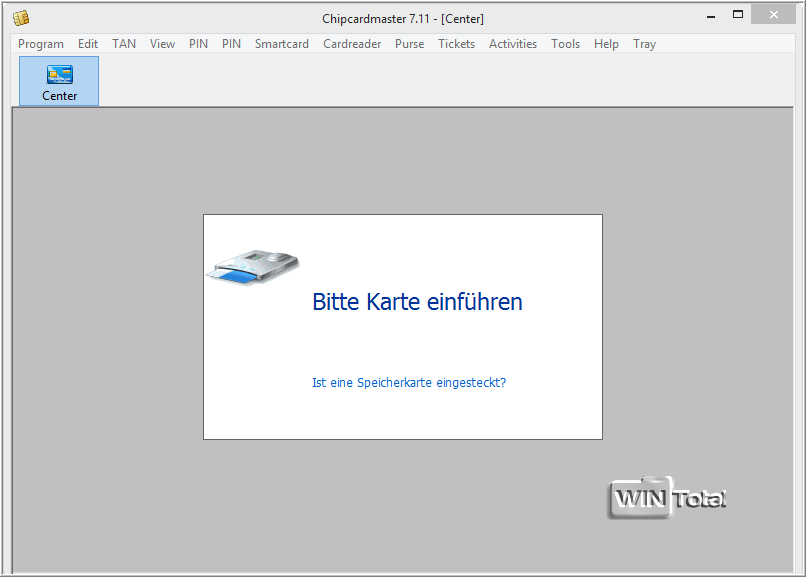Screen dimensions: 806x577
Task: Expand the Tools menu
Action: (565, 44)
